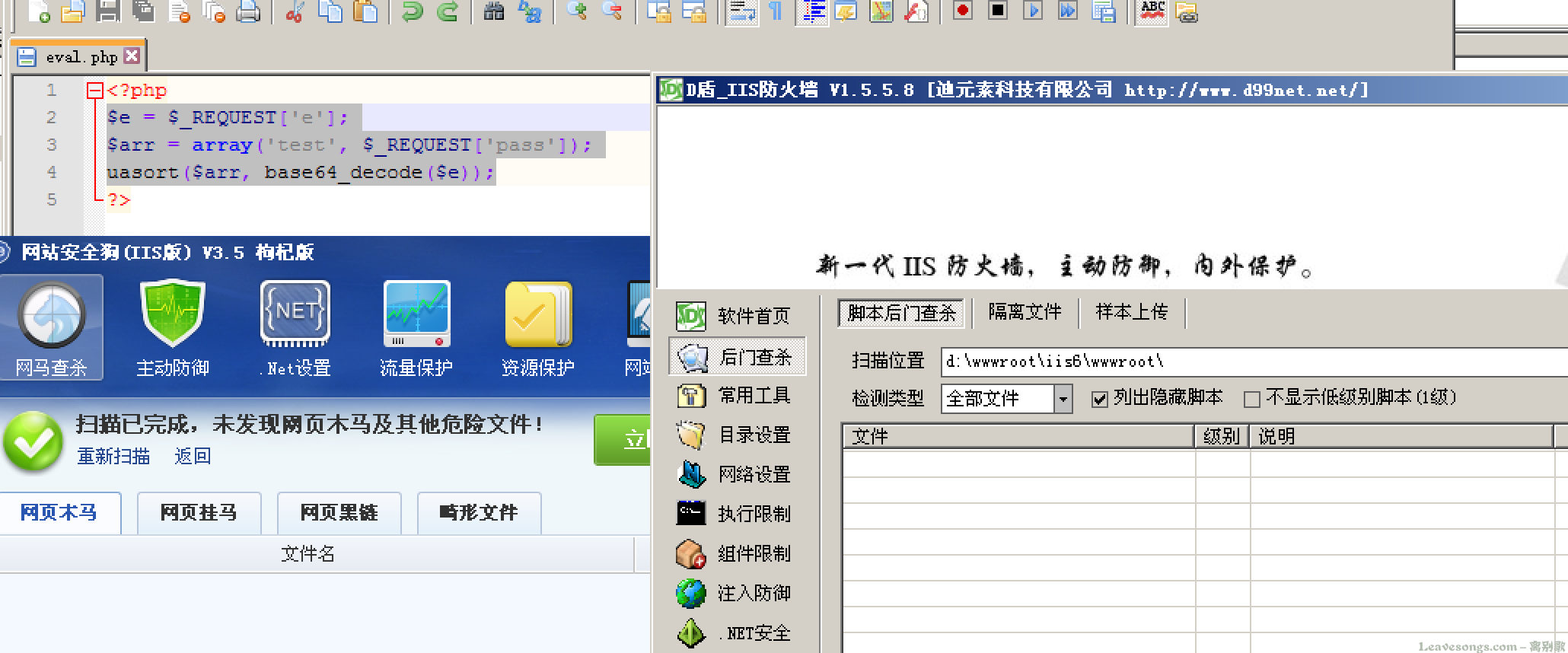Toggle the indent guide toolbar button
The height and width of the screenshot is (653, 1568).
coord(811,11)
